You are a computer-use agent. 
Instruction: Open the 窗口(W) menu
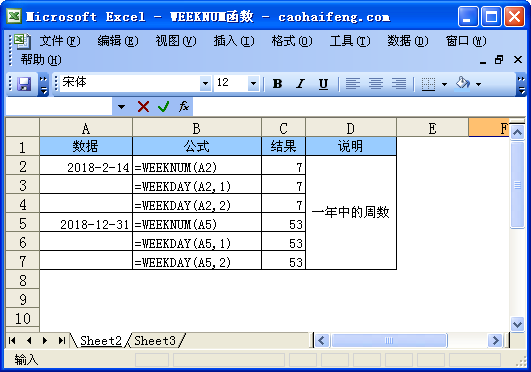[466, 41]
